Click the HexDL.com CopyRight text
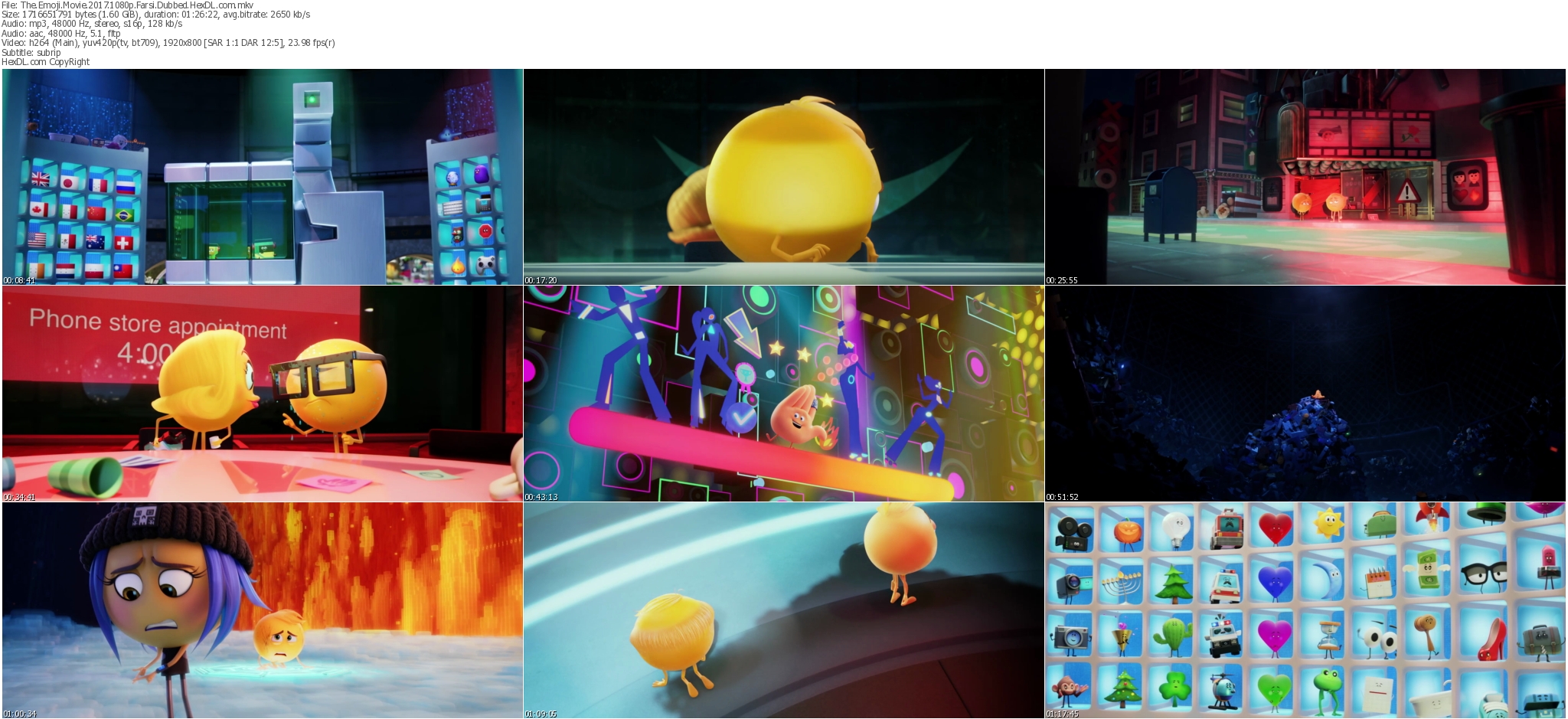Viewport: 1568px width, 719px height. coord(45,62)
